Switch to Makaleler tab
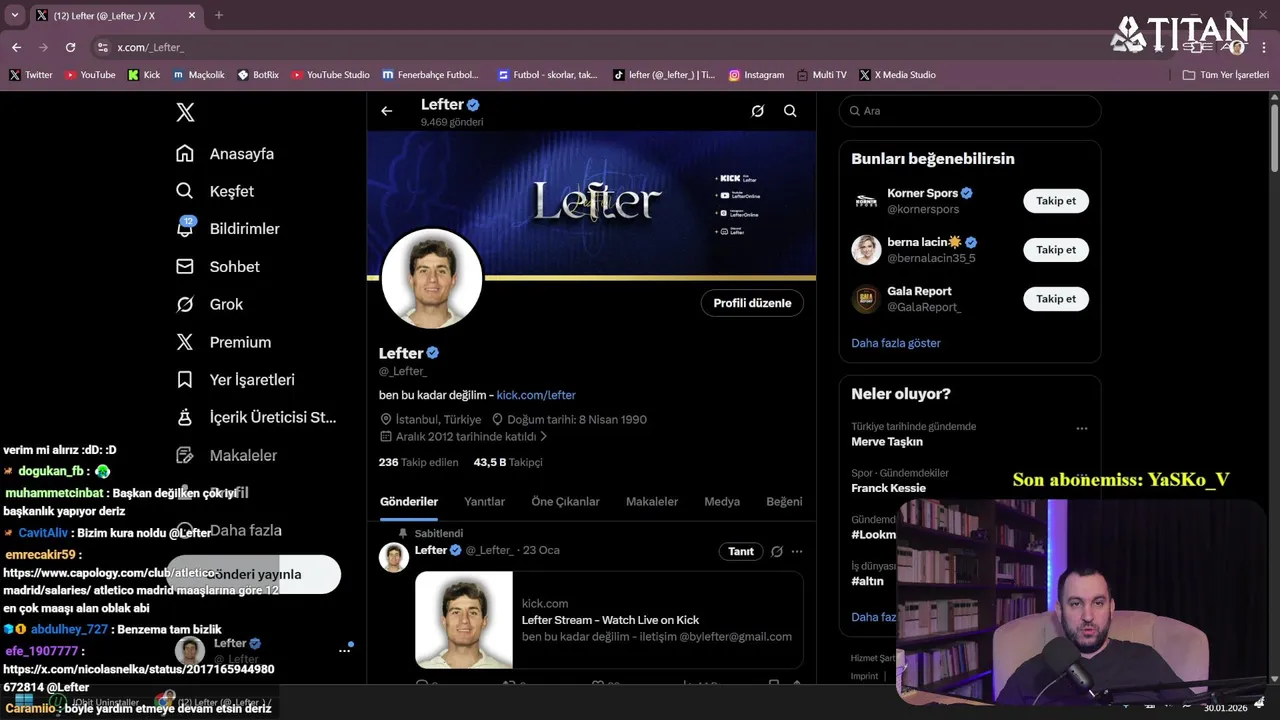The height and width of the screenshot is (720, 1280). [x=652, y=502]
